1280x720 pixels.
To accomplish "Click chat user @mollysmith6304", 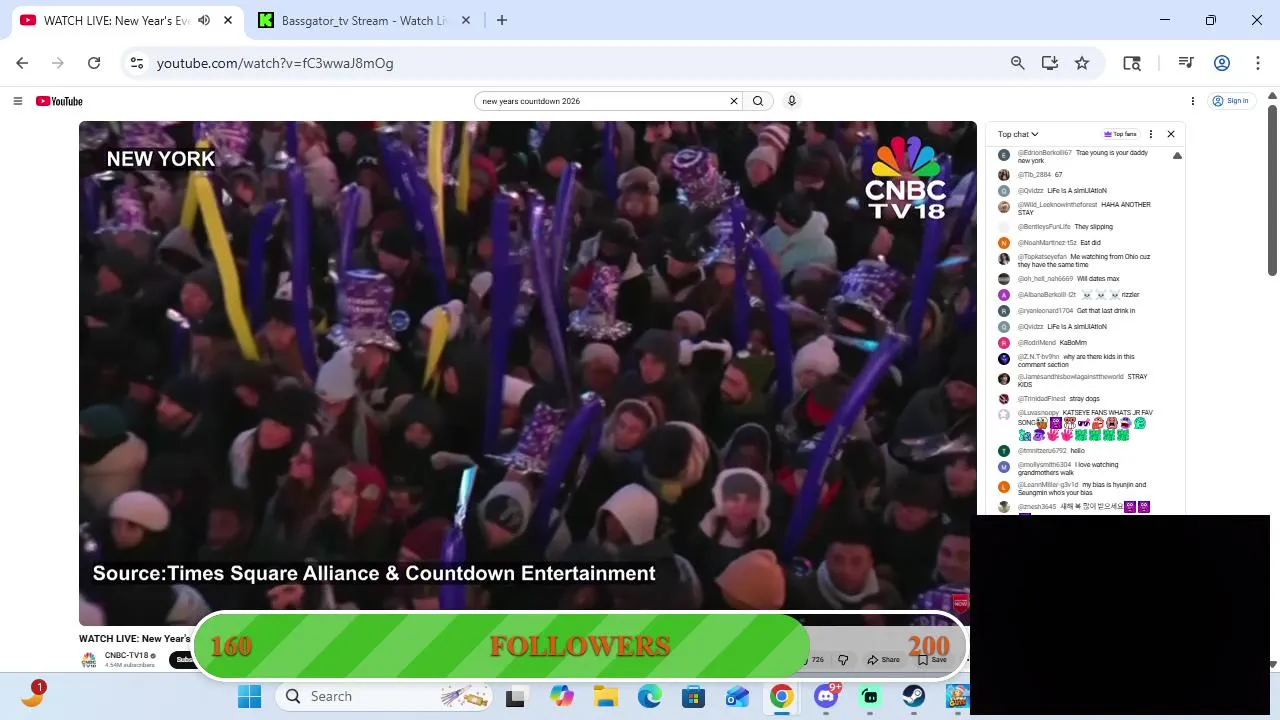I will (x=1044, y=465).
